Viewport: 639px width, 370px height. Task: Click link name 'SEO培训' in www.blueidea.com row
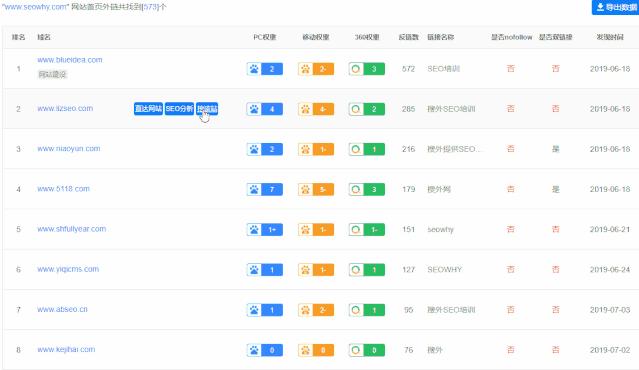(x=443, y=69)
